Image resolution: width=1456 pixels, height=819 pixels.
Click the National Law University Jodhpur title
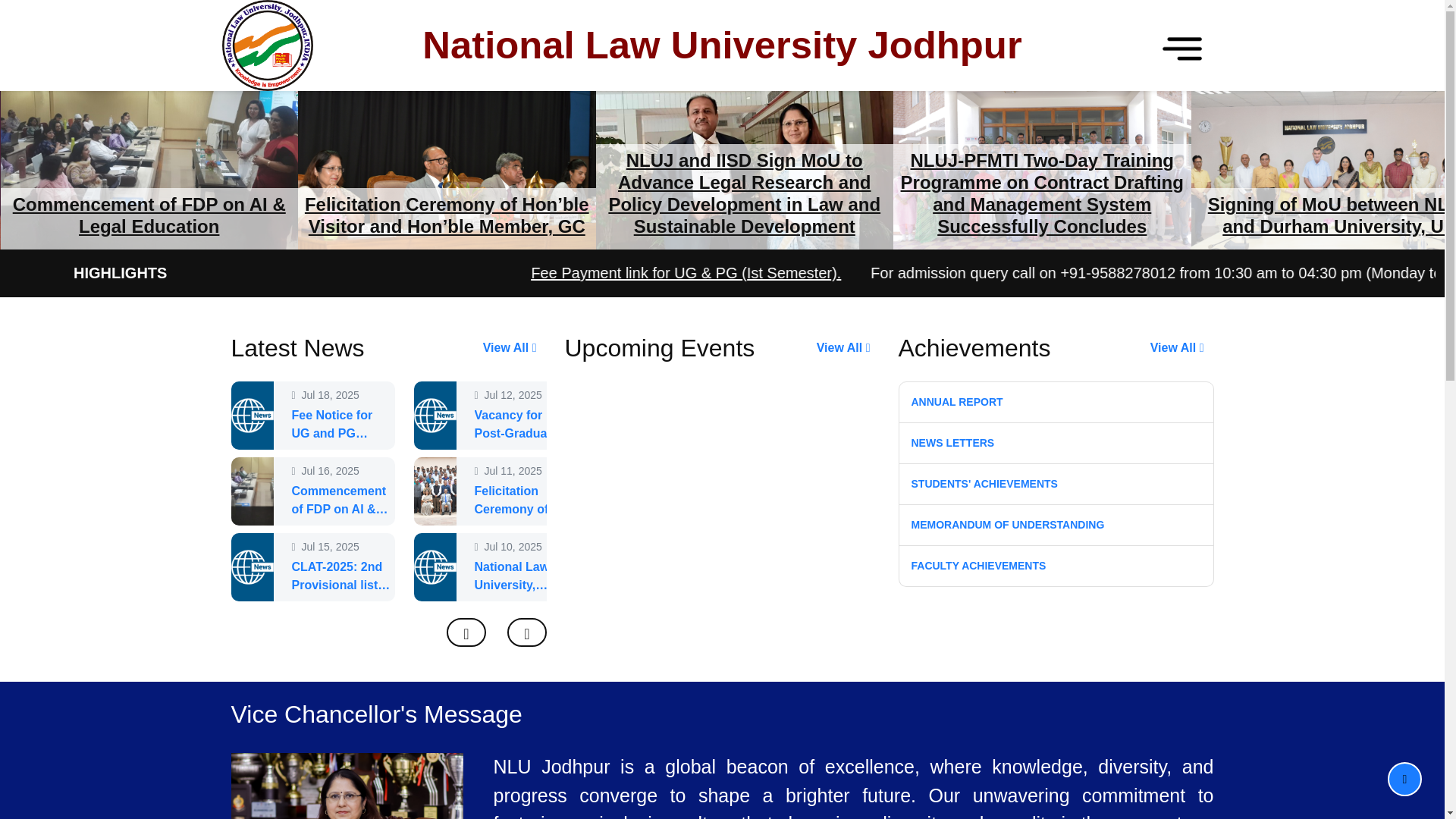[x=722, y=45]
